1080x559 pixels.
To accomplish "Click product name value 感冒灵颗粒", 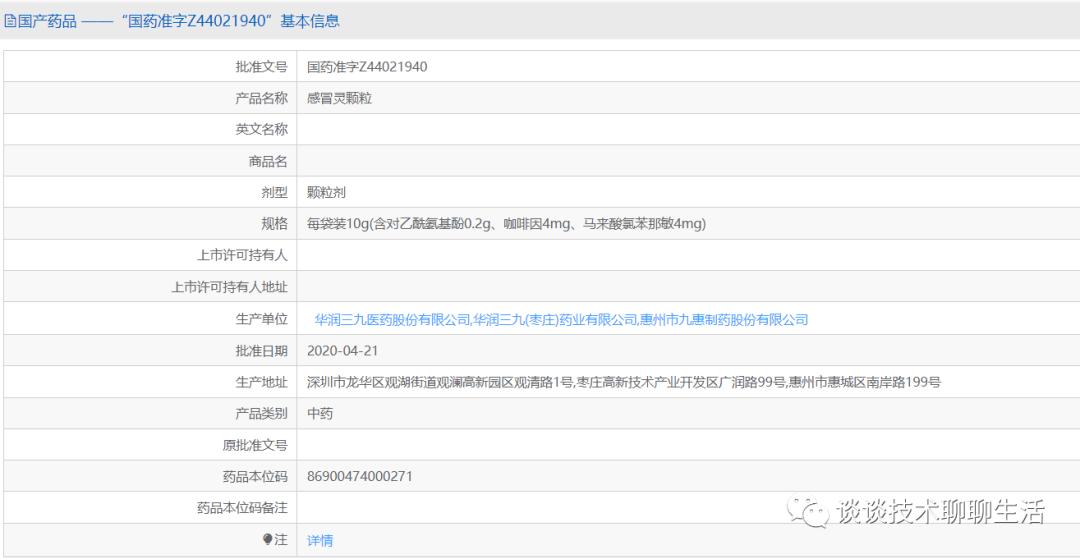I will [x=340, y=98].
